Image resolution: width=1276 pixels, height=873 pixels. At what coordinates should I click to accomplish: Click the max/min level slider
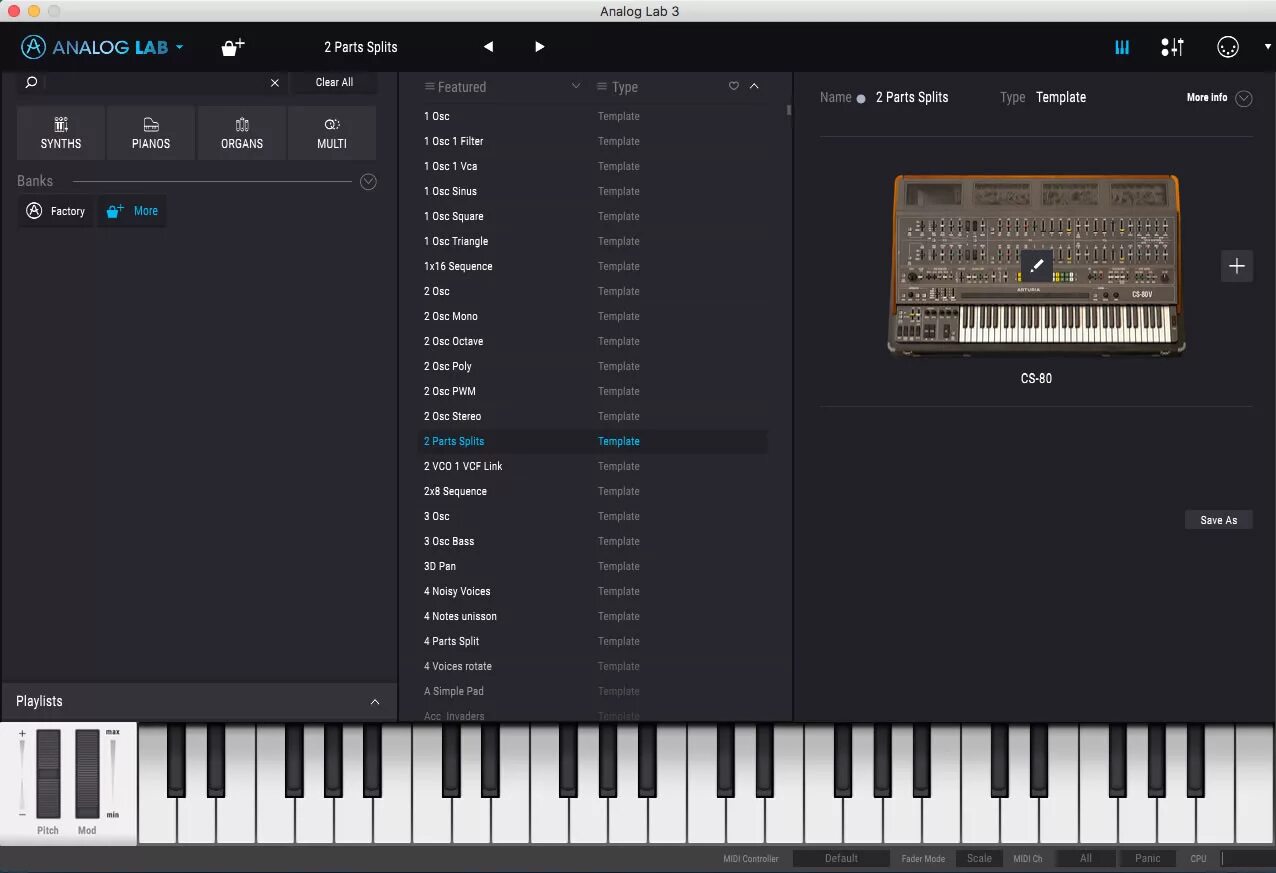pyautogui.click(x=113, y=774)
